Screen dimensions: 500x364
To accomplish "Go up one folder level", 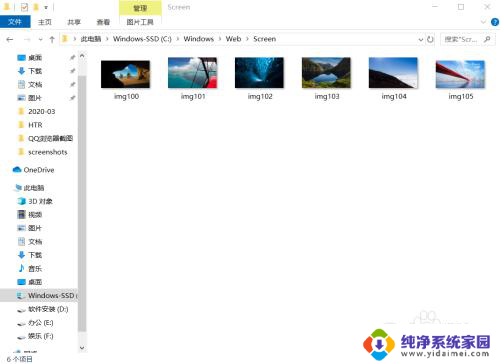I will (x=52, y=39).
